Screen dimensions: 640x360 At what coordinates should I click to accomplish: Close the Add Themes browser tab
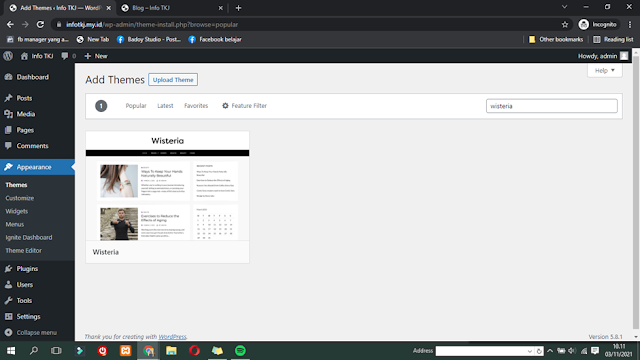tap(109, 8)
